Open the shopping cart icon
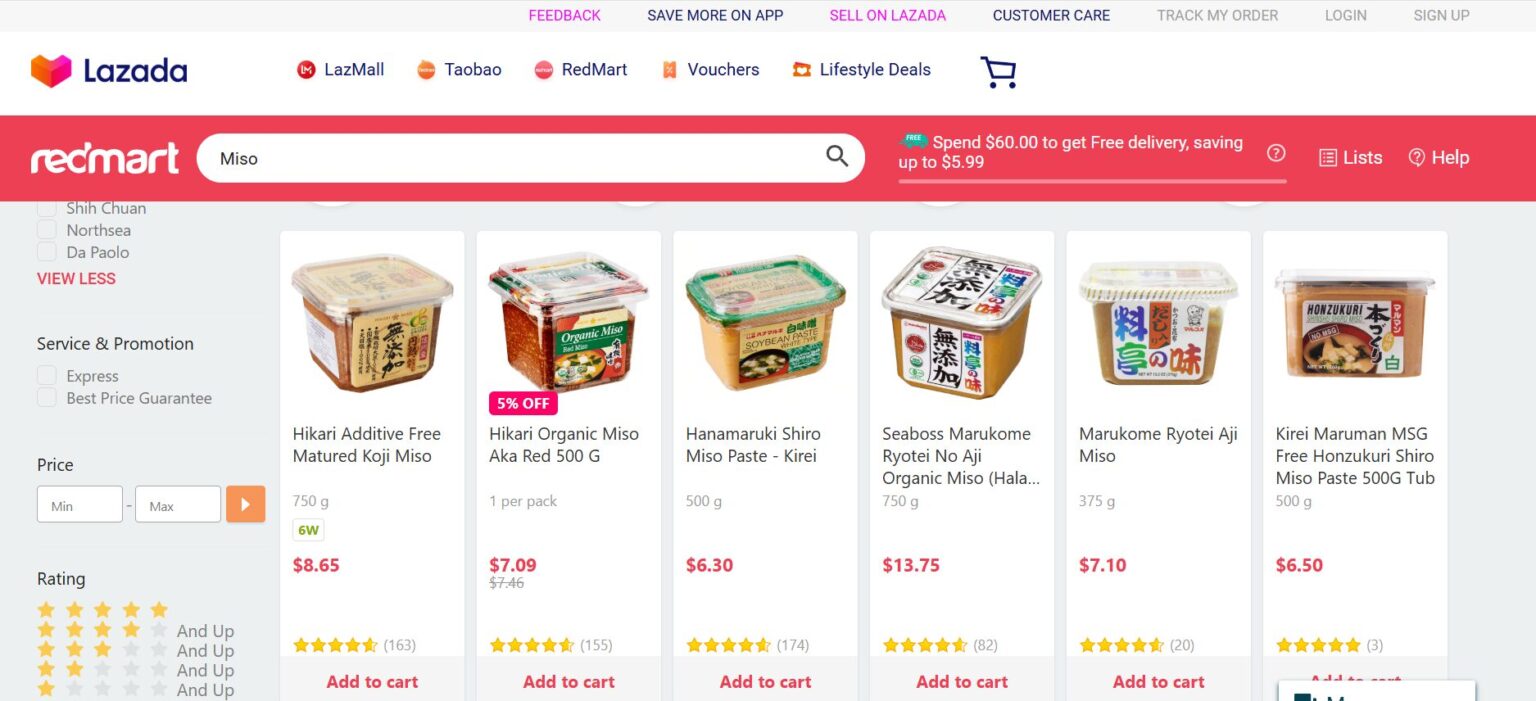Screen dimensions: 1536x701 [998, 71]
